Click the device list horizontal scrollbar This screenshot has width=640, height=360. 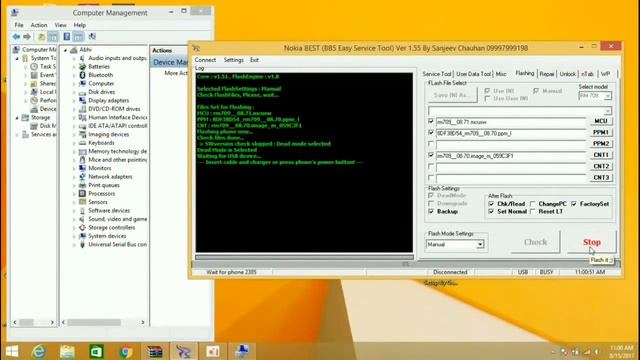[x=104, y=322]
